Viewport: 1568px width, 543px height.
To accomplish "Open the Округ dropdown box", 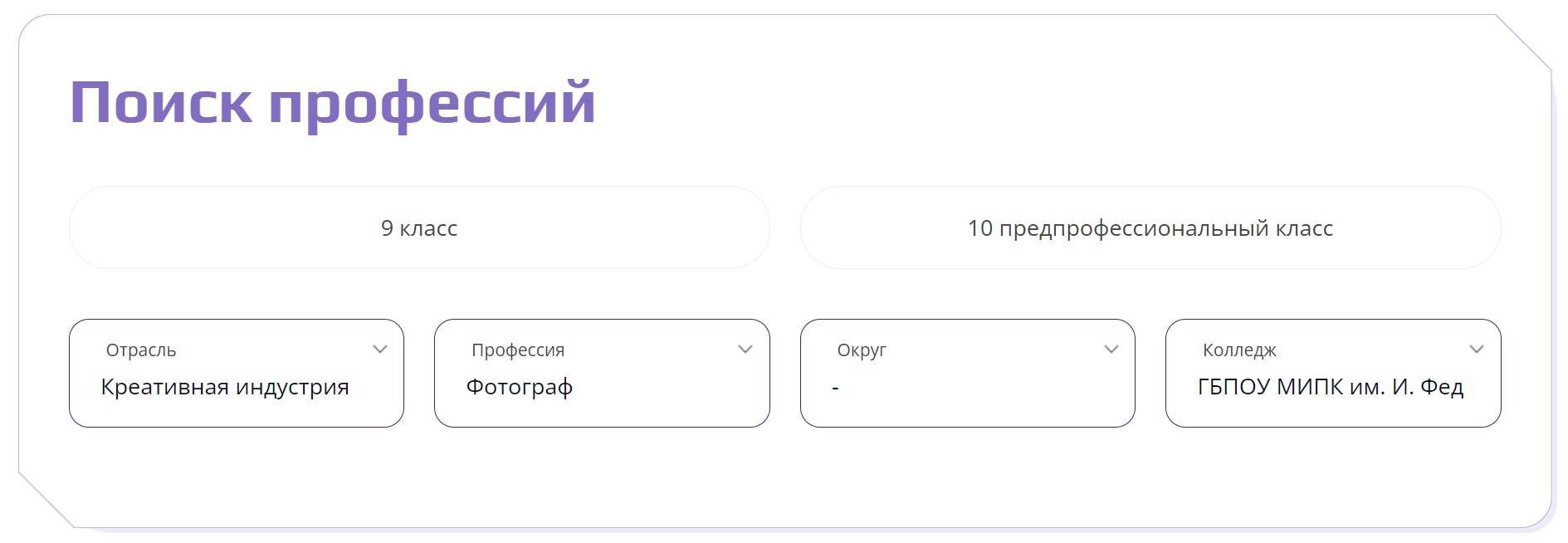I will (x=967, y=373).
